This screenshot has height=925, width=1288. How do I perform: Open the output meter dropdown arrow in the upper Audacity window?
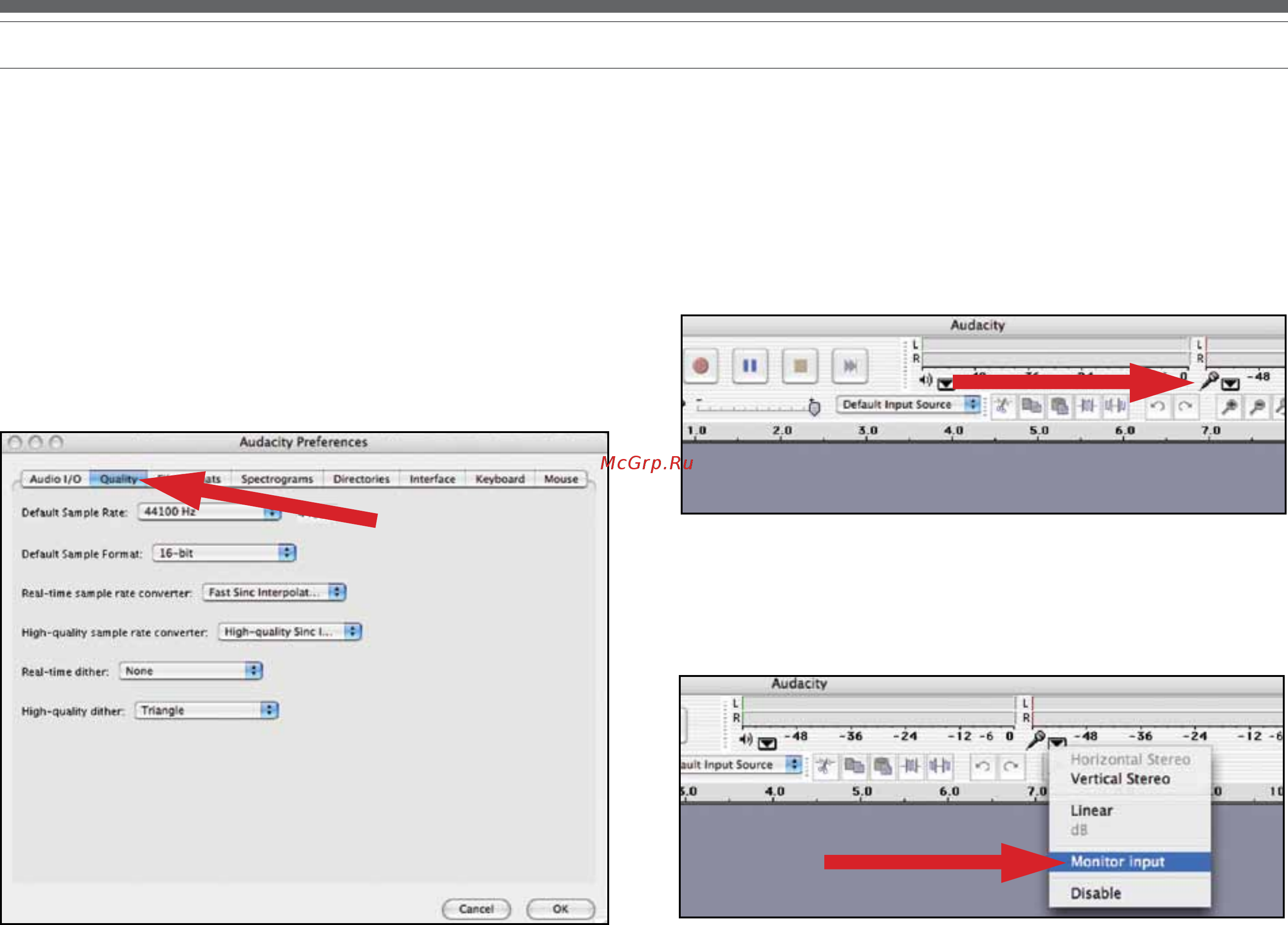click(x=946, y=384)
